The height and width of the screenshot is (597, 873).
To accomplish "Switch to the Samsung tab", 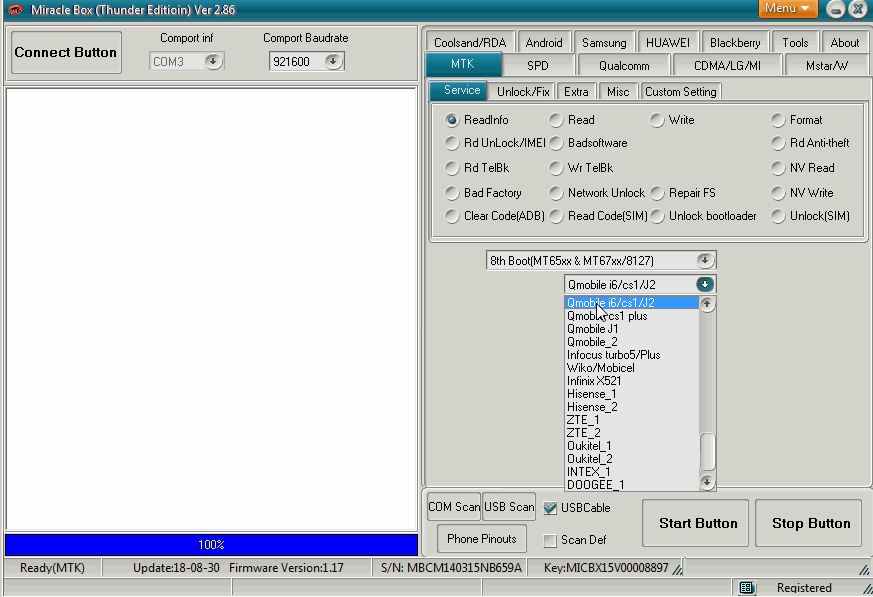I will click(x=604, y=42).
